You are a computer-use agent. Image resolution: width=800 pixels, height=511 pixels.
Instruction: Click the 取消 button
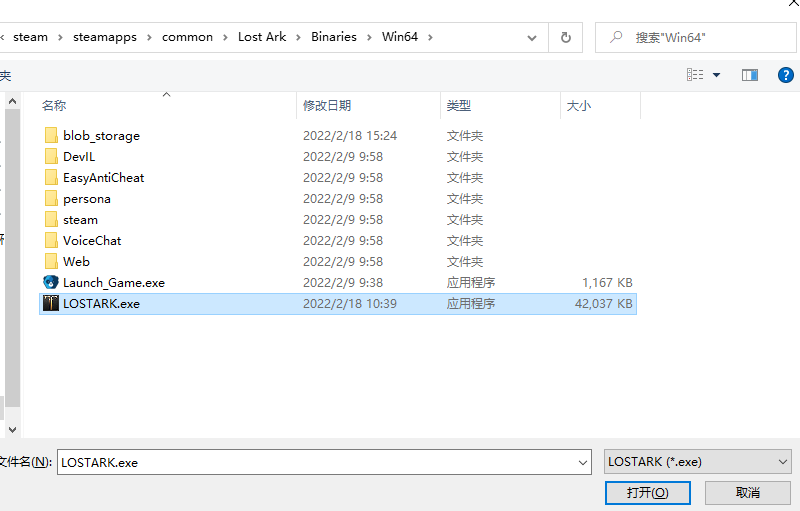point(747,493)
